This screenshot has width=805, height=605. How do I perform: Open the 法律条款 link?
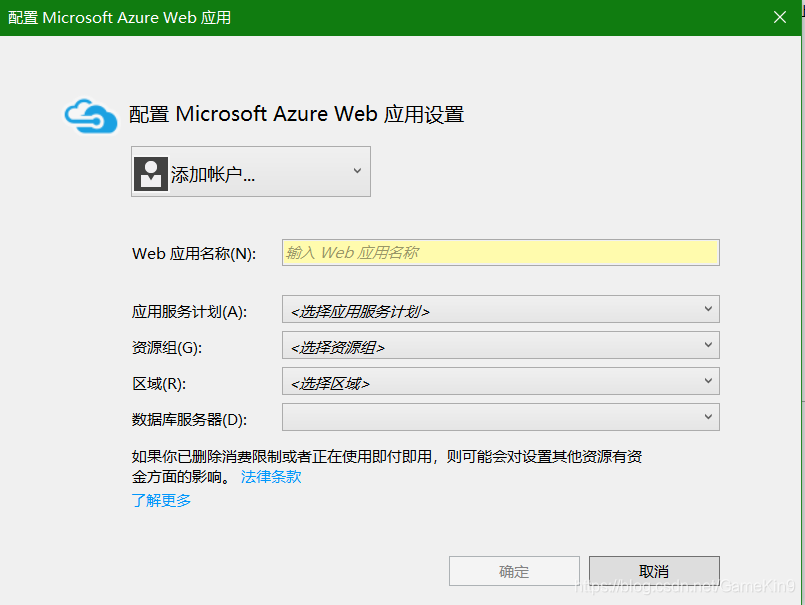pos(271,477)
